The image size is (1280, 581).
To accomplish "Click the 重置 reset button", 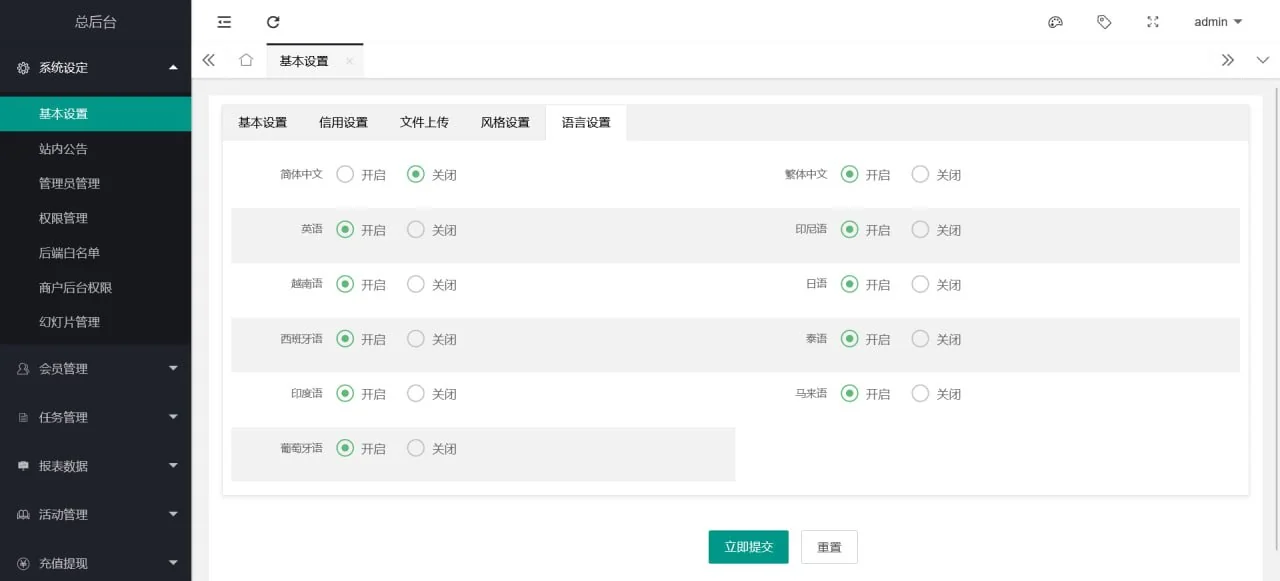I will pos(829,547).
